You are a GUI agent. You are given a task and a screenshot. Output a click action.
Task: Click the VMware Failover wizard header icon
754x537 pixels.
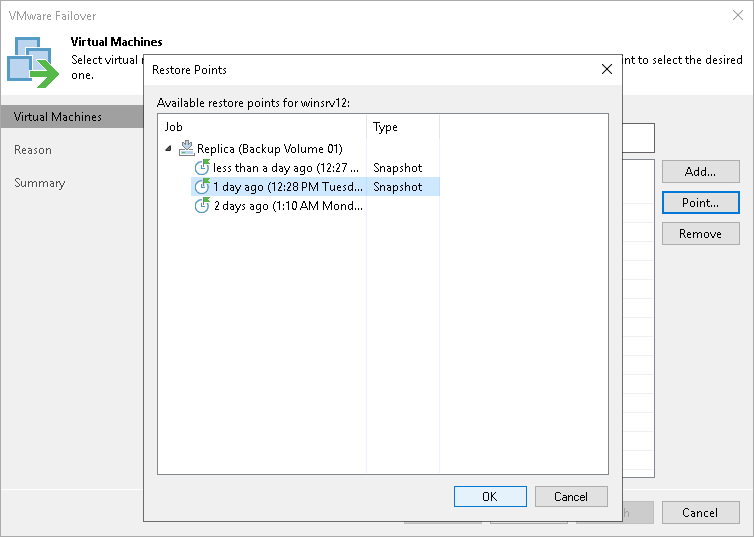[33, 62]
